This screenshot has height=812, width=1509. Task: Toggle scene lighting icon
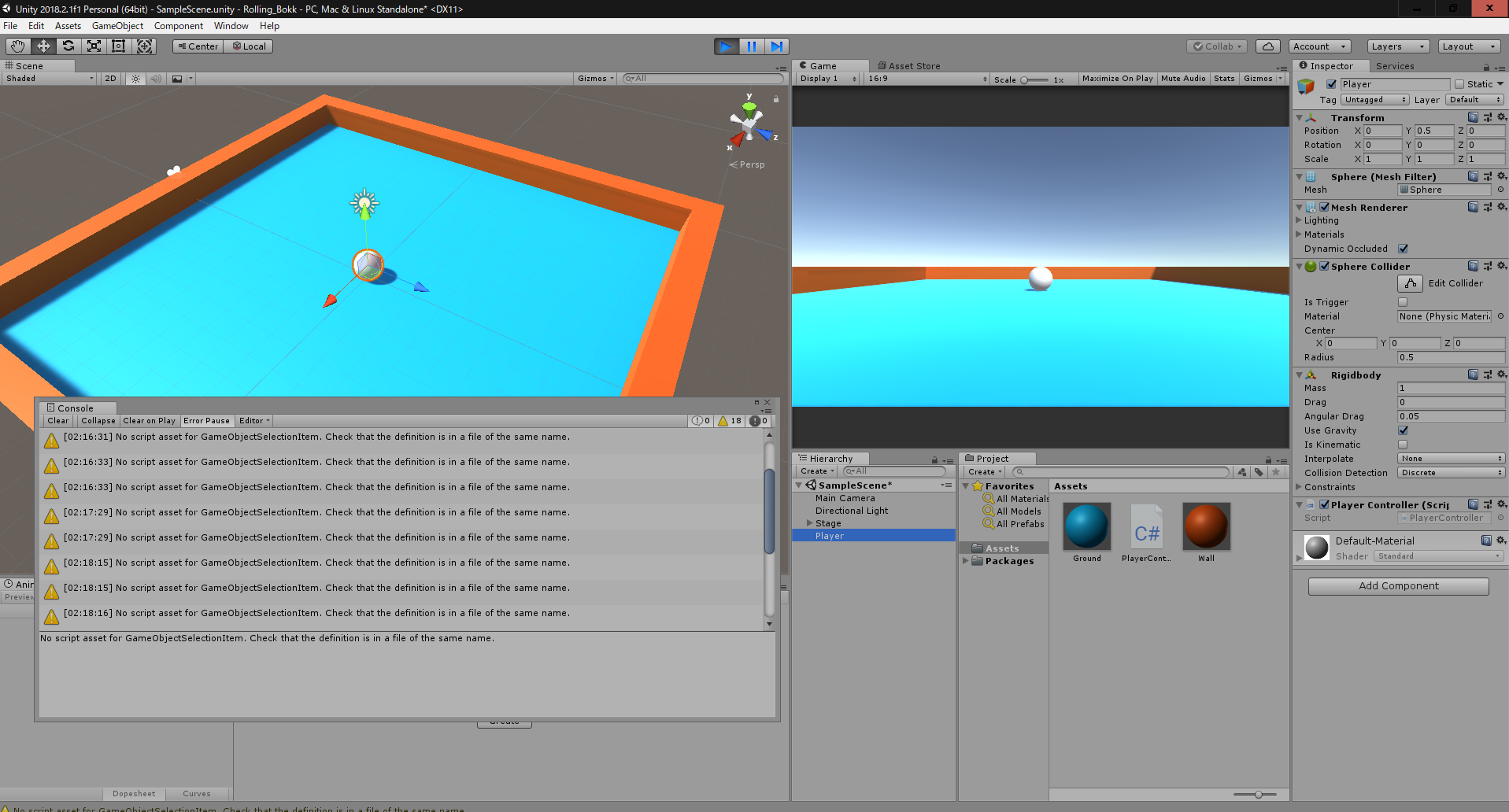pyautogui.click(x=135, y=79)
